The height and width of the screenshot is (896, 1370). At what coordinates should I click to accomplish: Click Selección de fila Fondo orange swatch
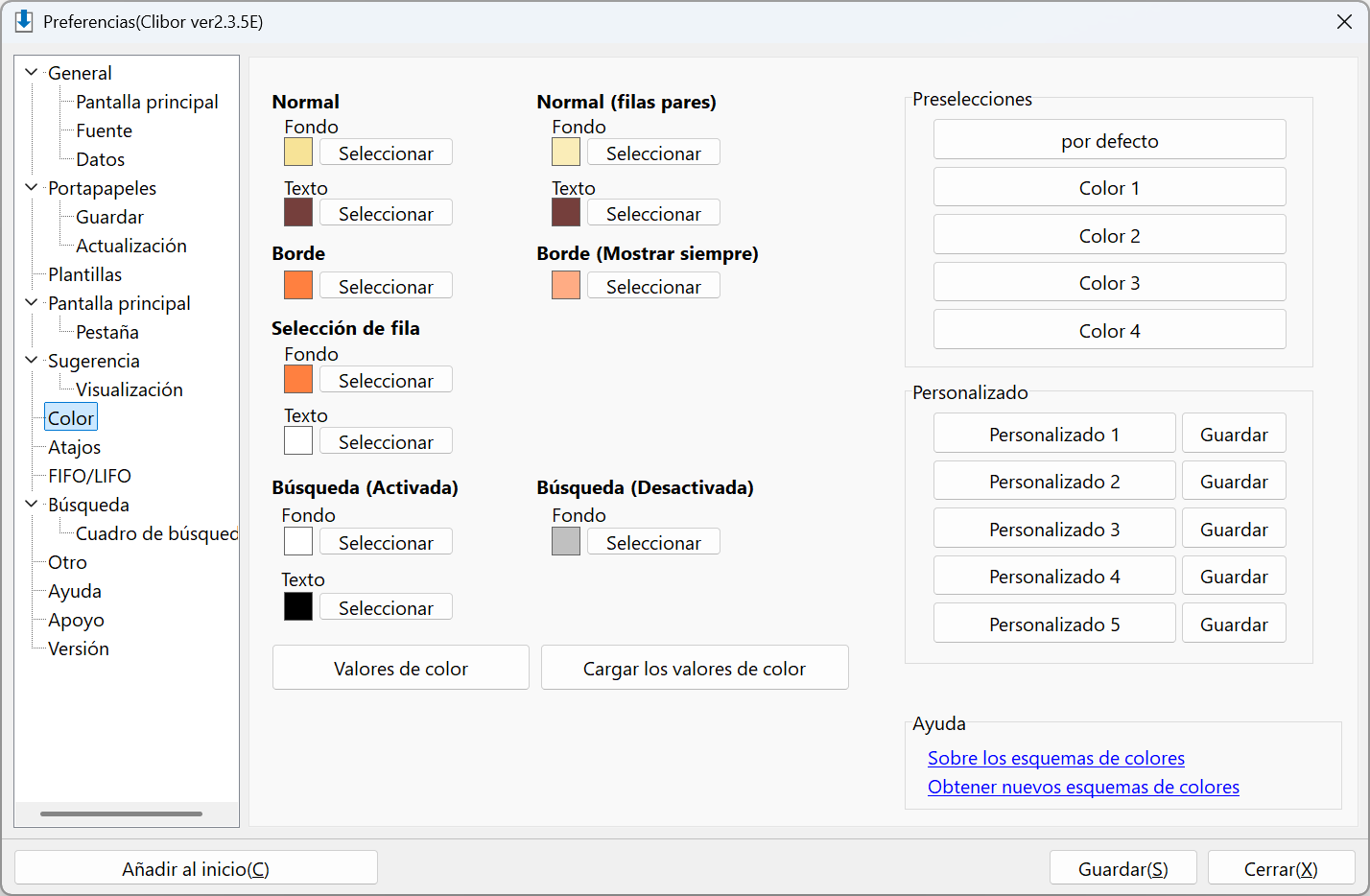298,379
